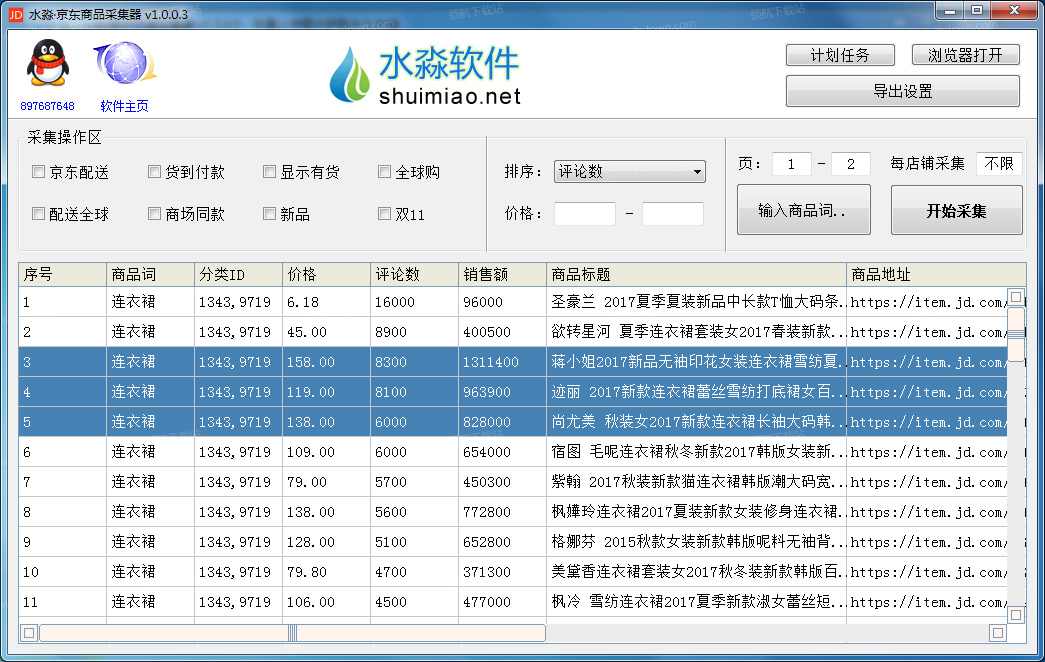The height and width of the screenshot is (662, 1045).
Task: Click the 分类ID column header
Action: 239,274
